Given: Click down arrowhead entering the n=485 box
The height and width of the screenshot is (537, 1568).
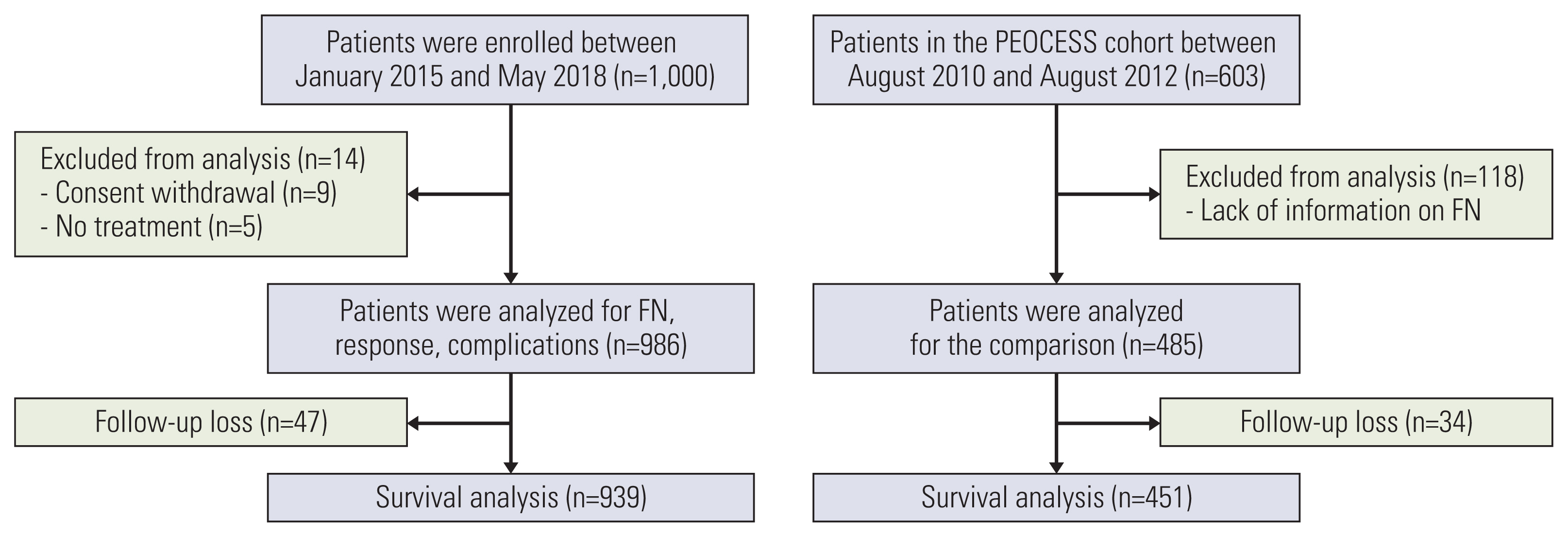Looking at the screenshot, I should pyautogui.click(x=1056, y=277).
